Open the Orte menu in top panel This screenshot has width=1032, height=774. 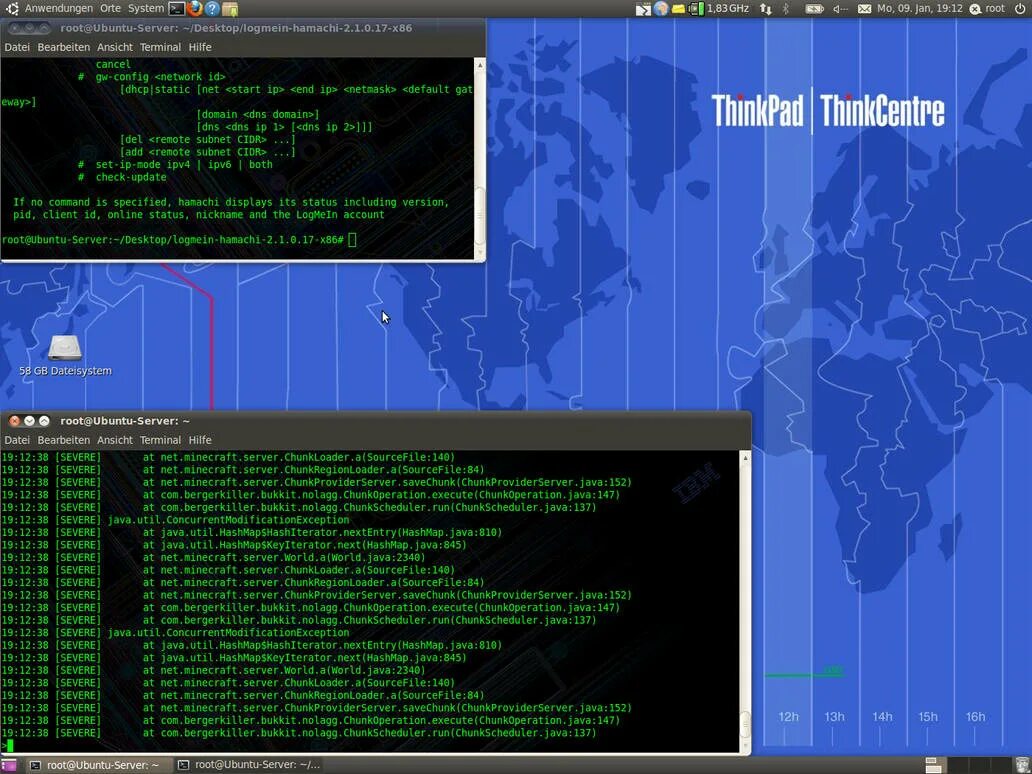pos(111,9)
